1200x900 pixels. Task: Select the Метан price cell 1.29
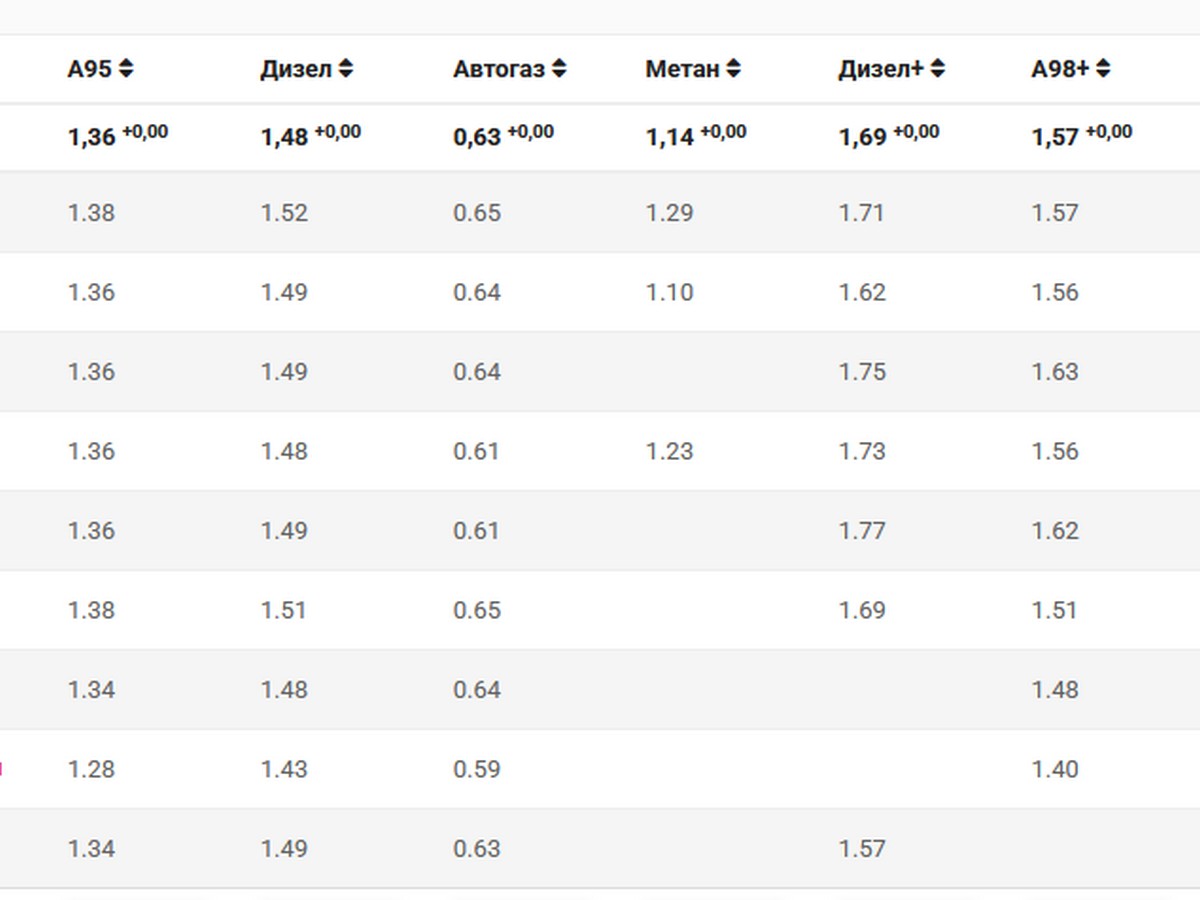click(x=669, y=213)
